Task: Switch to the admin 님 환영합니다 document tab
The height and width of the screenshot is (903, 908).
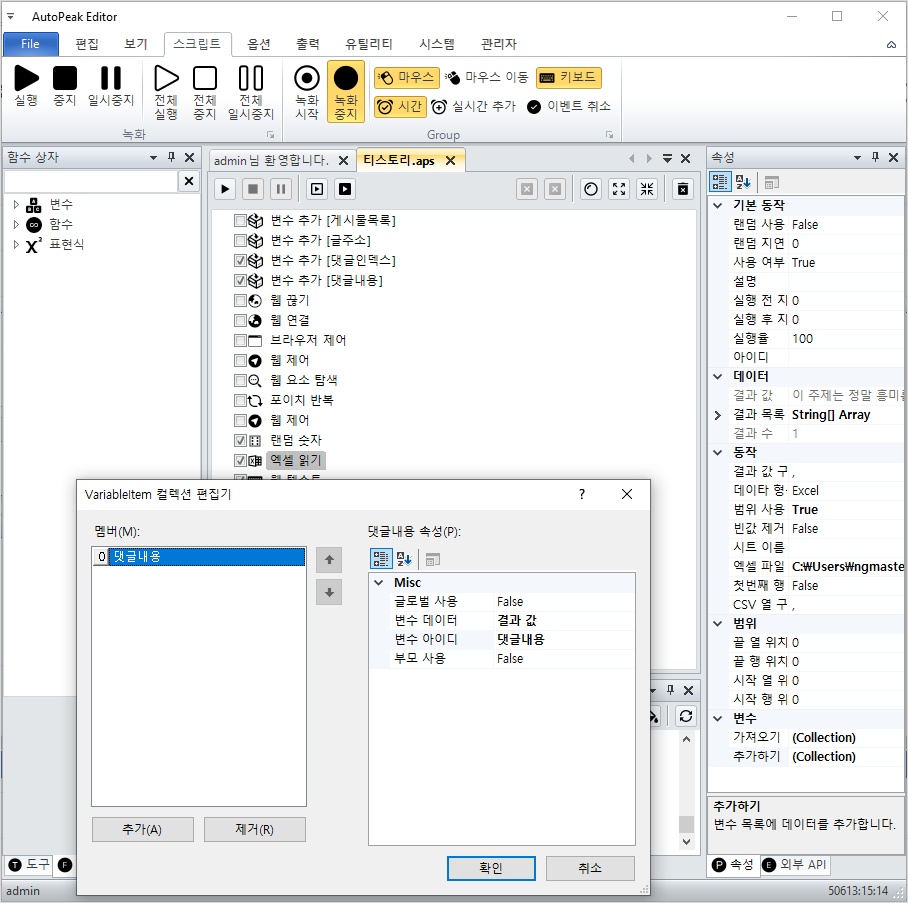Action: coord(271,160)
